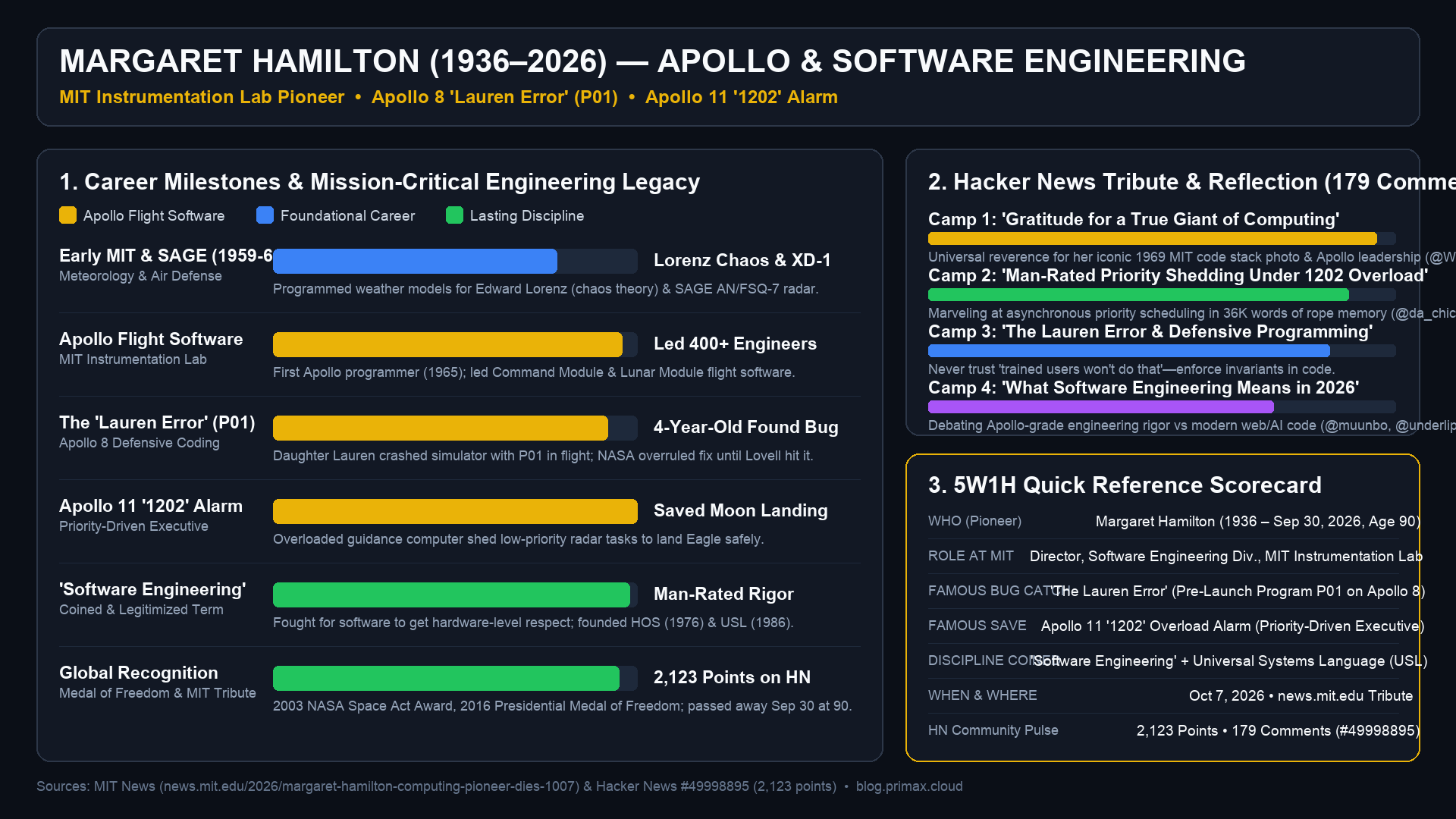Click 'Camp 2: Man-Rated Priority Shedding' title
This screenshot has height=819, width=1456.
click(x=1178, y=275)
